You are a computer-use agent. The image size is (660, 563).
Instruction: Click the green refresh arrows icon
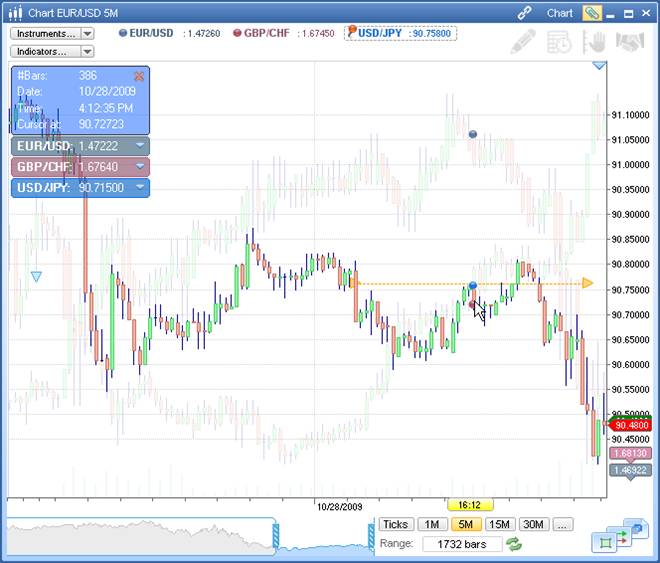pyautogui.click(x=514, y=544)
